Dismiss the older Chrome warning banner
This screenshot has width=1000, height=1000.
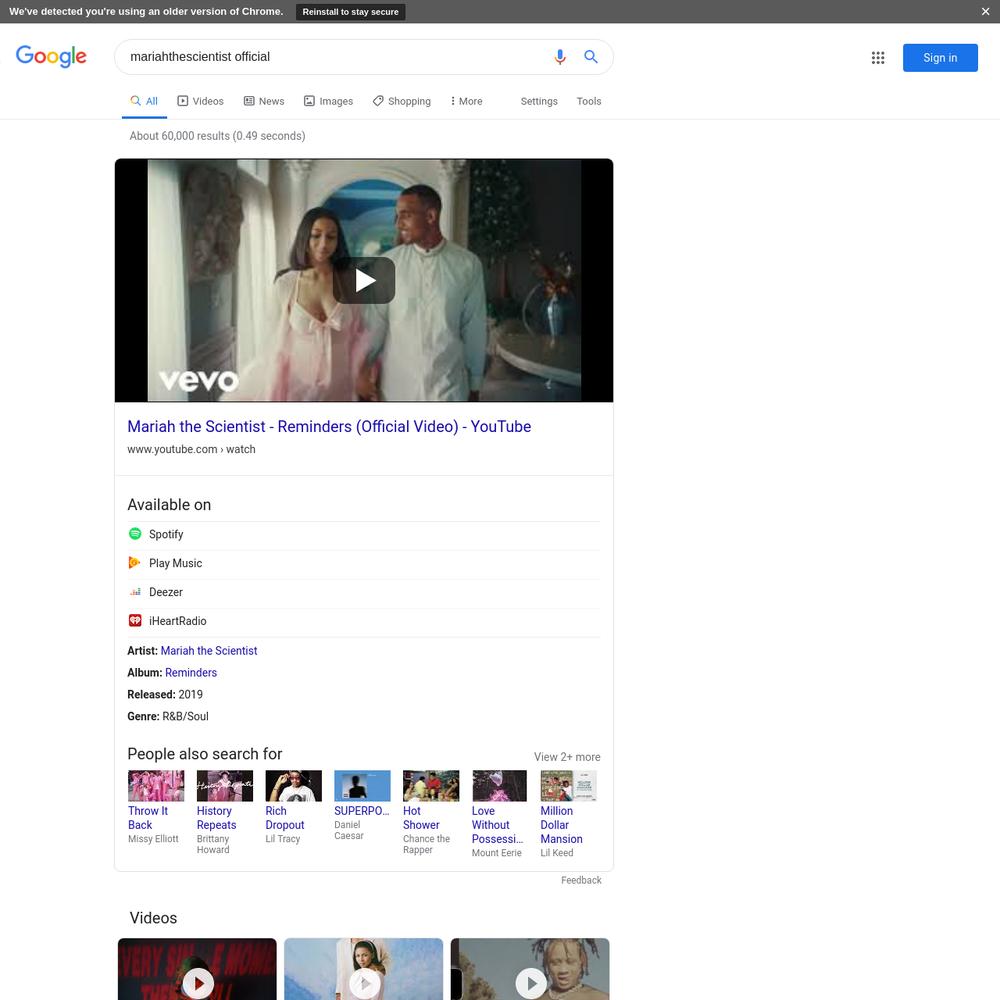tap(985, 11)
